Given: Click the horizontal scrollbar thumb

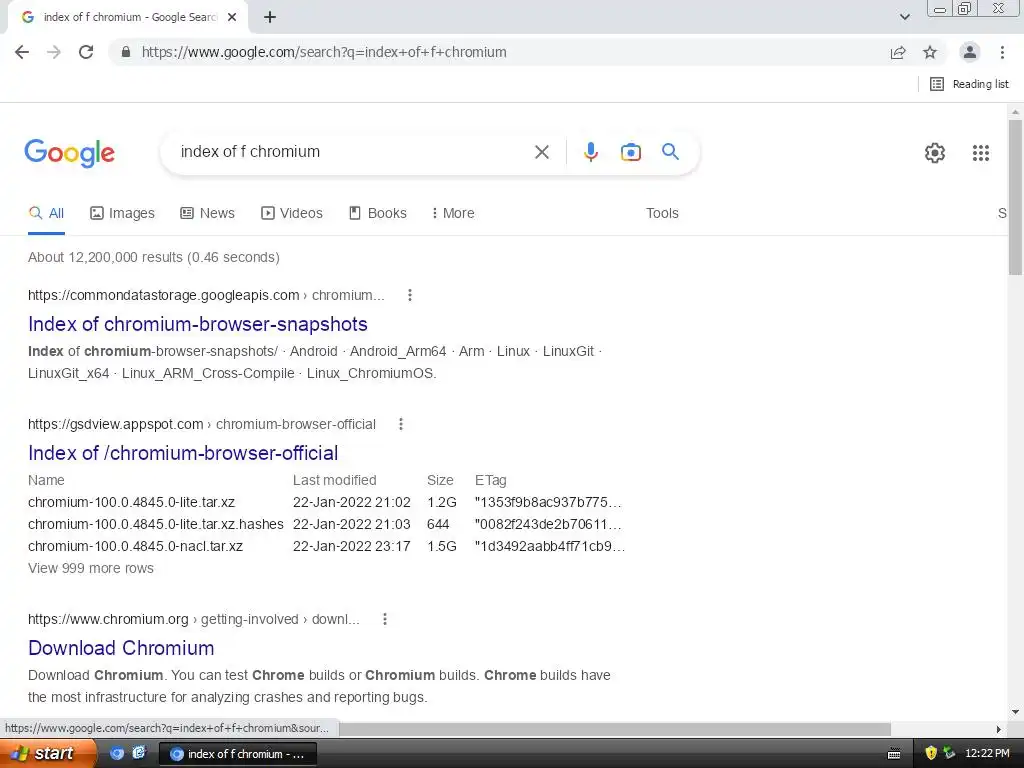Looking at the screenshot, I should pyautogui.click(x=615, y=729).
